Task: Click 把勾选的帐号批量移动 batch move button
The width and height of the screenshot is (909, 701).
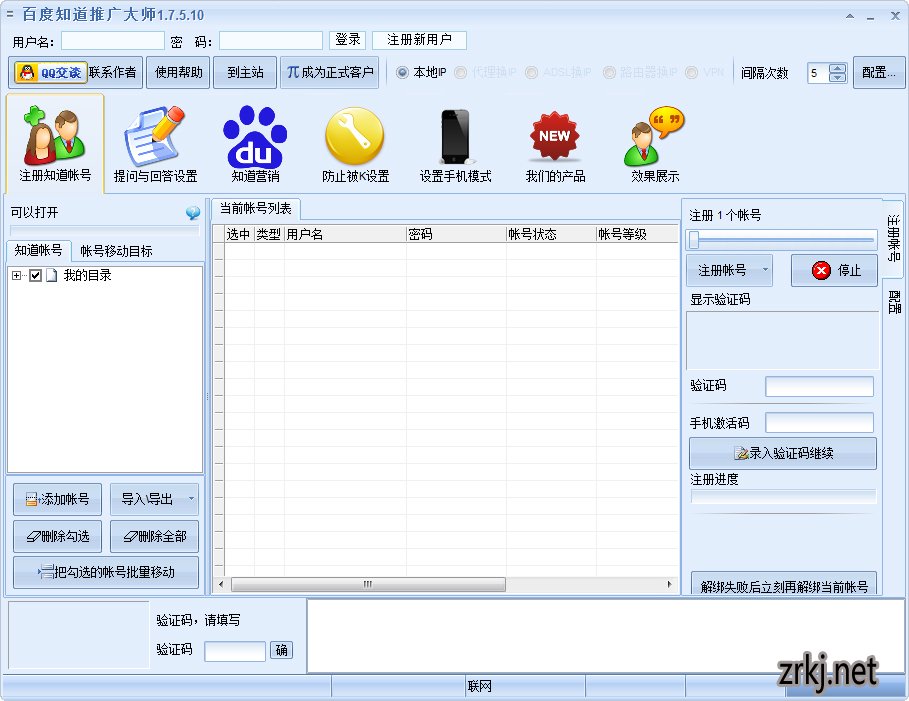Action: 106,572
